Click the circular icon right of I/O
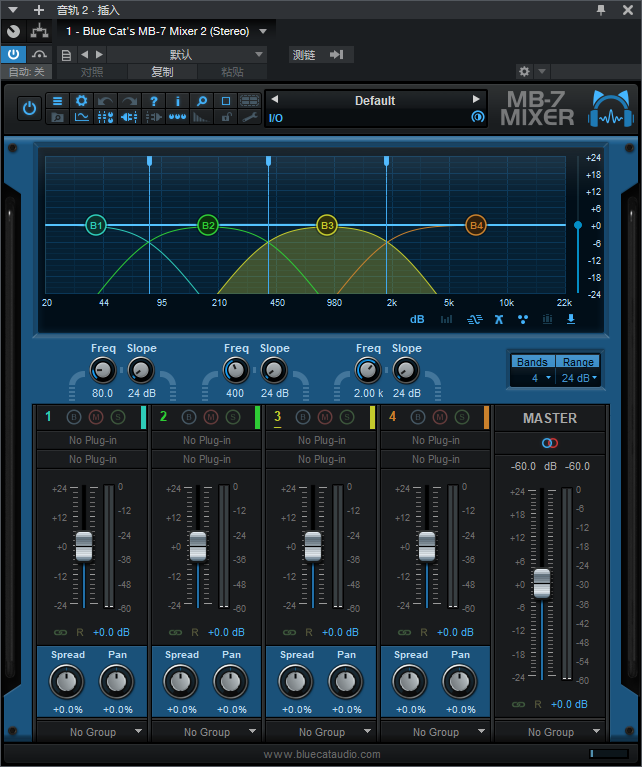This screenshot has height=767, width=642. tap(478, 117)
